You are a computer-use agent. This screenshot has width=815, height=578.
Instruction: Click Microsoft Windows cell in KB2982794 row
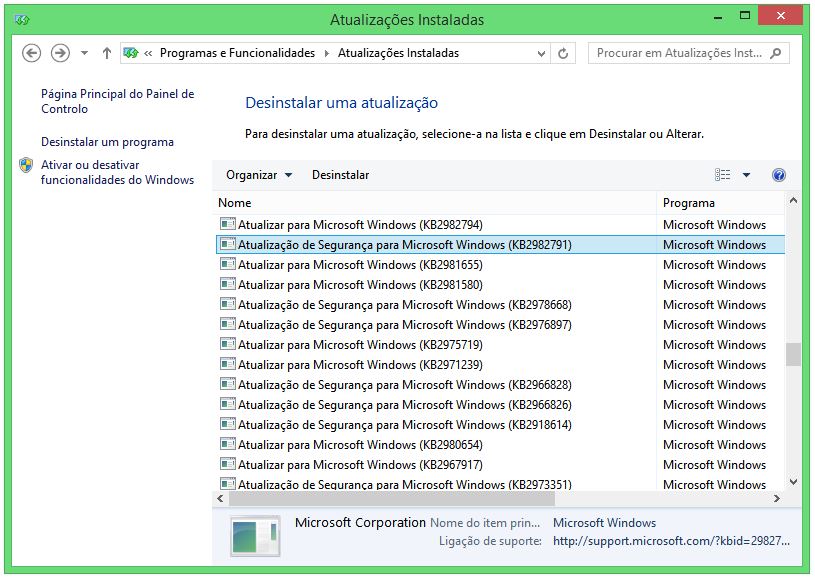(x=714, y=225)
